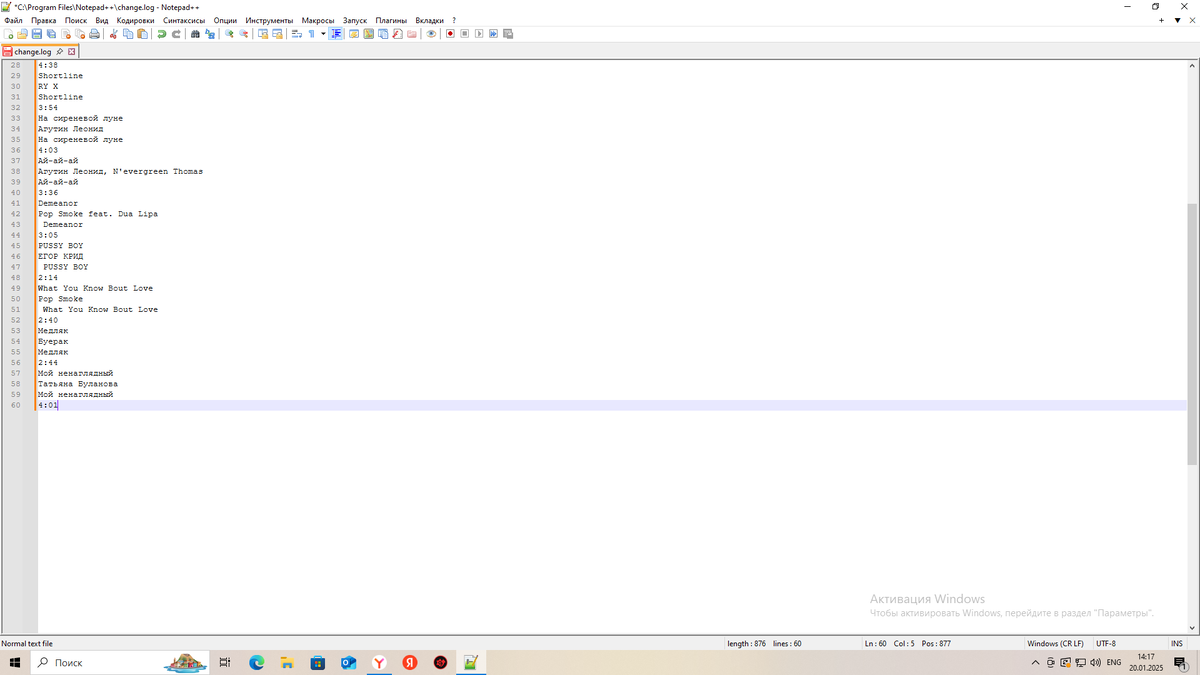Click the Redo arrow icon
This screenshot has height=675, width=1200.
coord(176,34)
